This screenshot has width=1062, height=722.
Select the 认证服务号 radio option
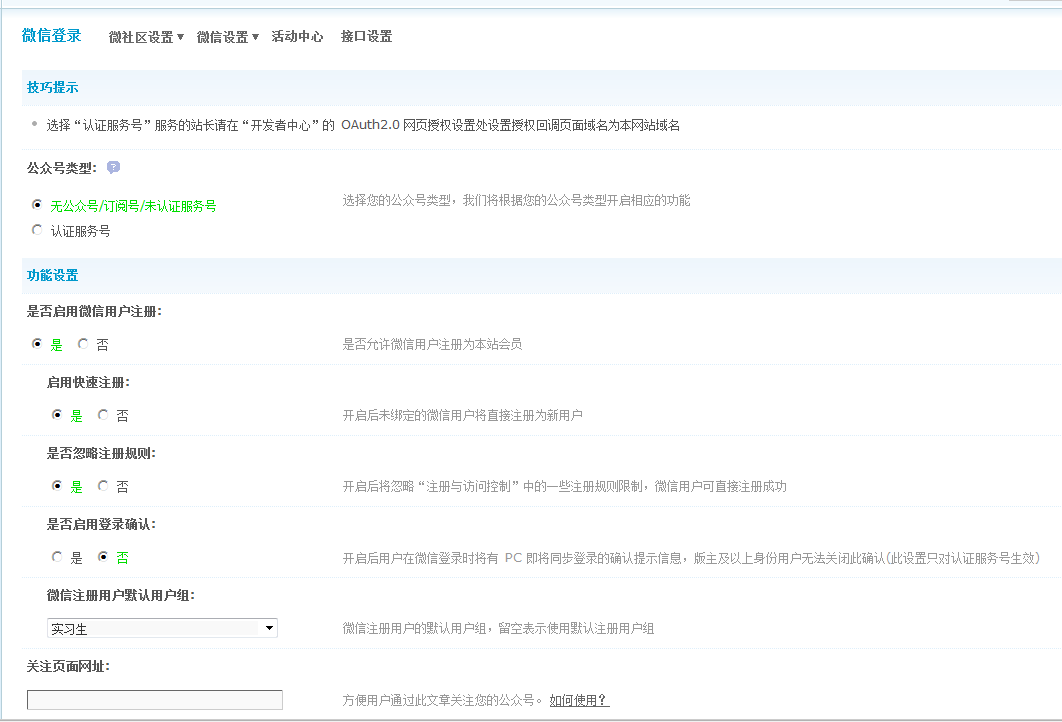pyautogui.click(x=37, y=230)
